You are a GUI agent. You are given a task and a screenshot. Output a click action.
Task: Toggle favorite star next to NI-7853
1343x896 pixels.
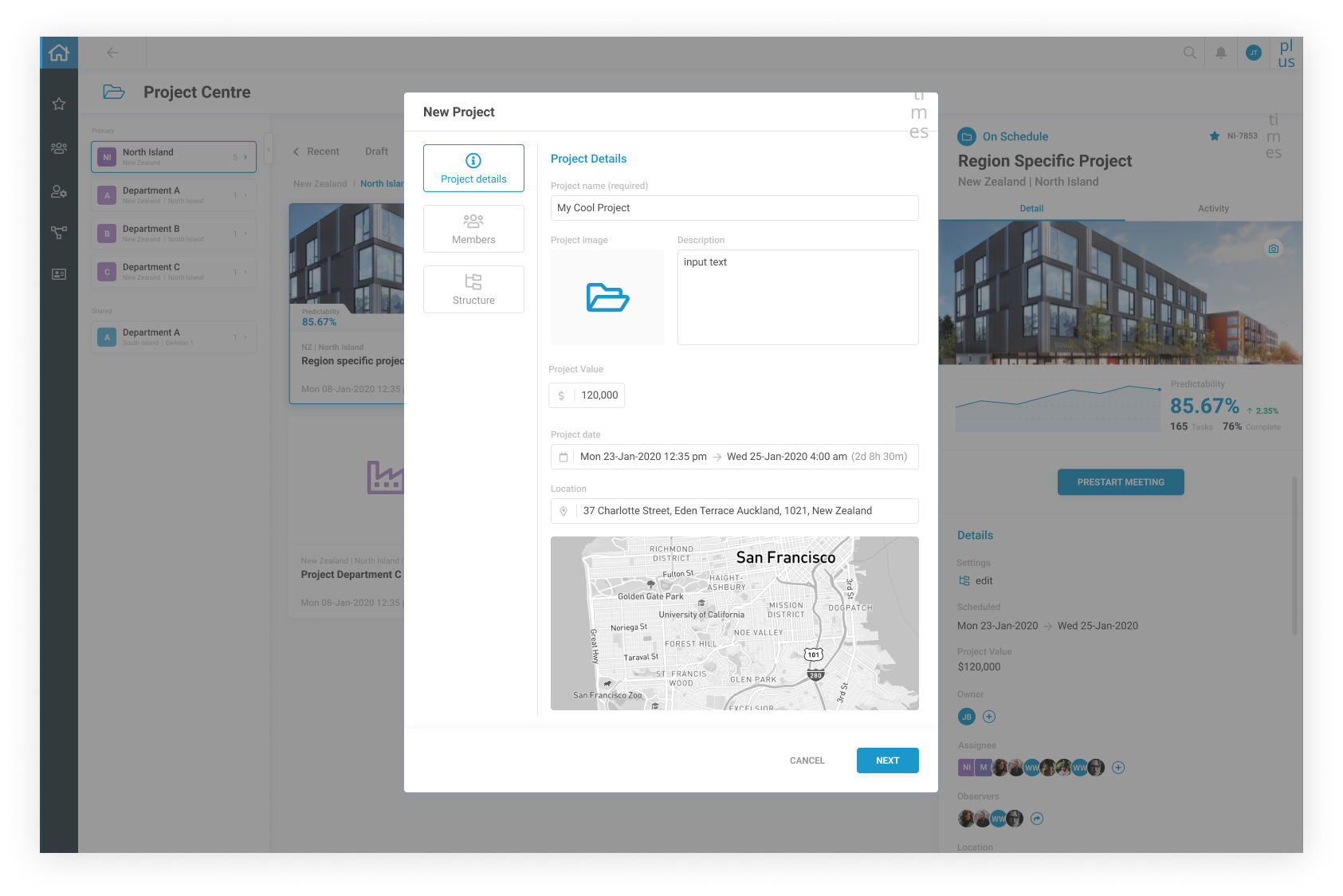click(x=1214, y=136)
